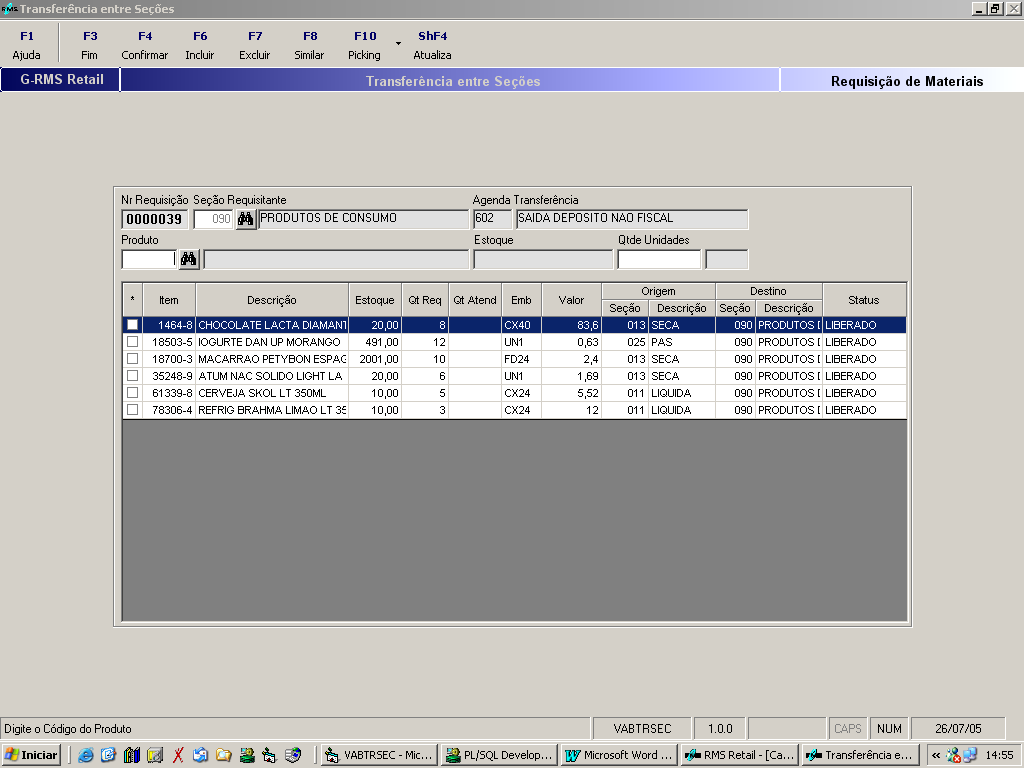The width and height of the screenshot is (1024, 768).
Task: Select CERVEJA SKOL LT 350ML description cell
Action: [272, 392]
